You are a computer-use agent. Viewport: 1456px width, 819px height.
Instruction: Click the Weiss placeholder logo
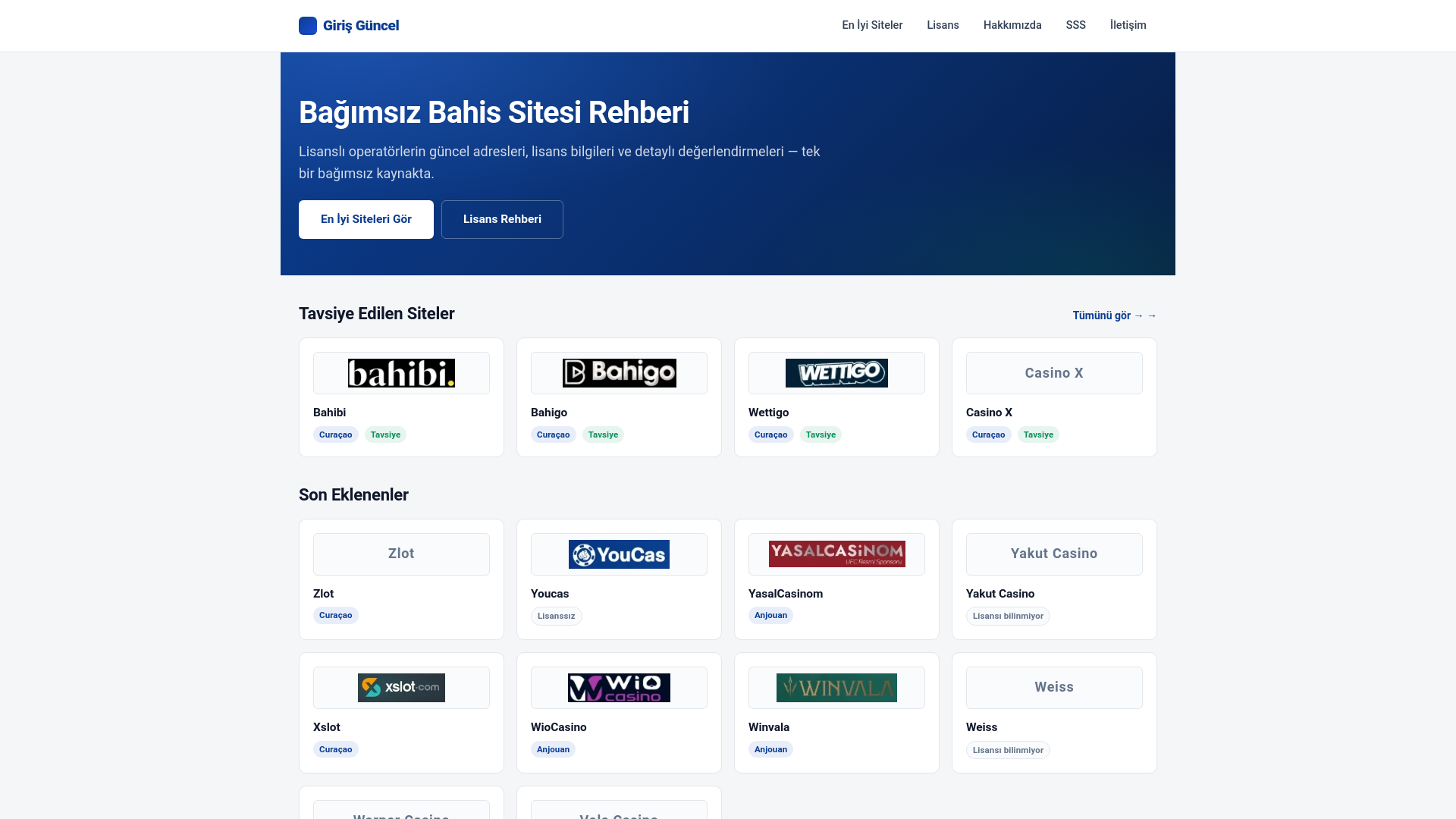pyautogui.click(x=1054, y=688)
